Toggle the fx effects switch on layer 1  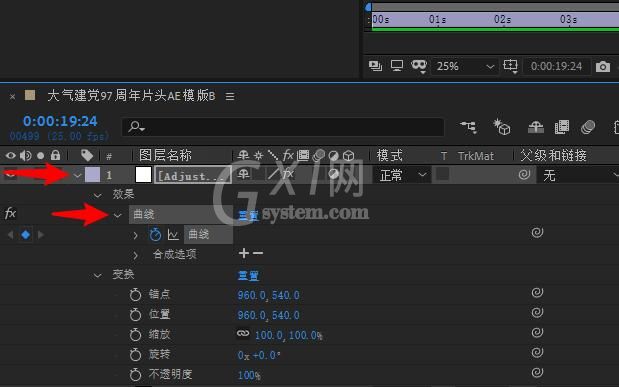pyautogui.click(x=288, y=174)
